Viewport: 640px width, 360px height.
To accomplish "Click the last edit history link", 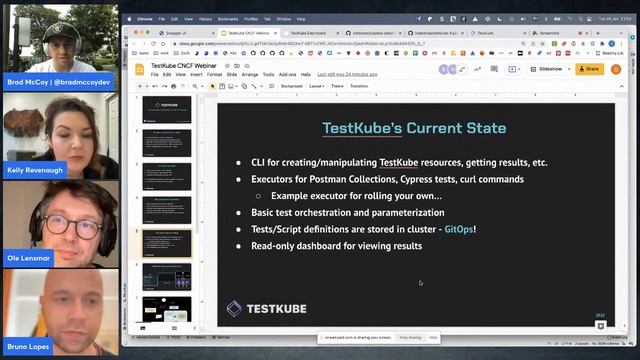I will click(x=347, y=75).
